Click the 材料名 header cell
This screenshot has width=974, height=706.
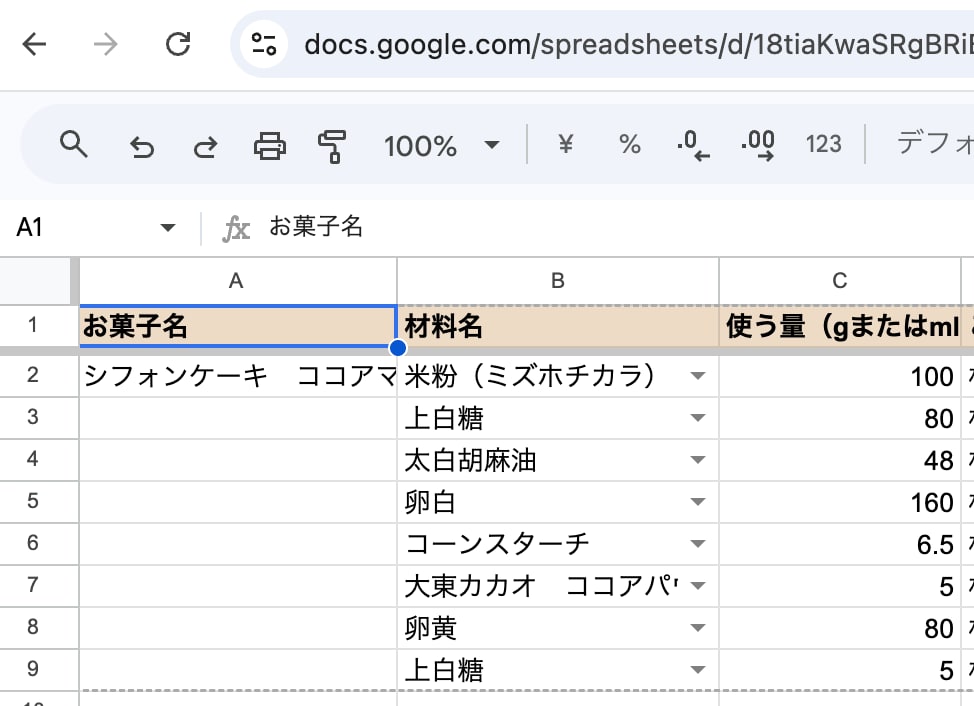(x=558, y=326)
